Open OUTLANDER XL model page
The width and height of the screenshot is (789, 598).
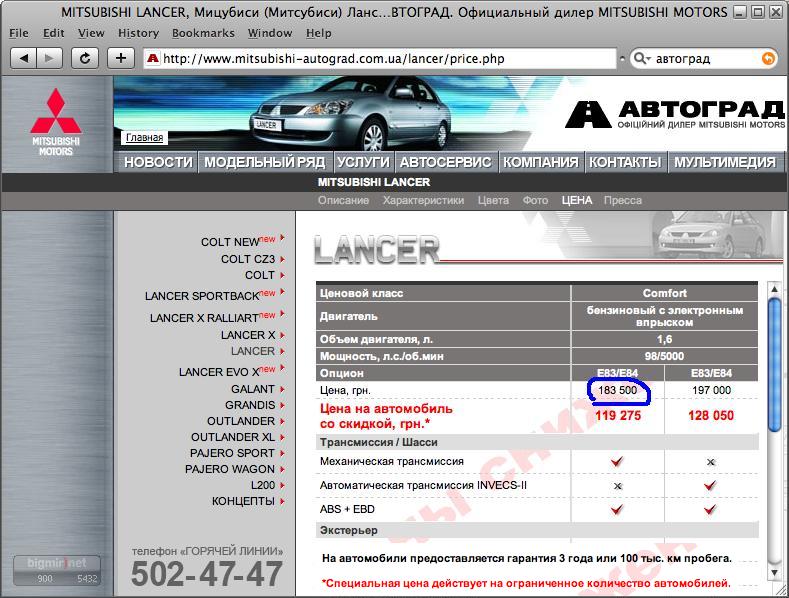click(x=233, y=437)
